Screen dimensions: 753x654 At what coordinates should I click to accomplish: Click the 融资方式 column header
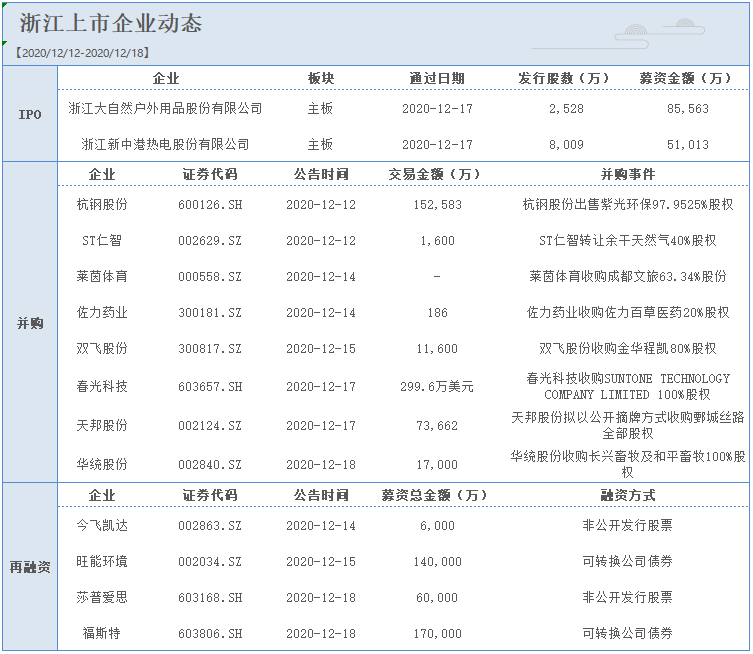pyautogui.click(x=628, y=495)
